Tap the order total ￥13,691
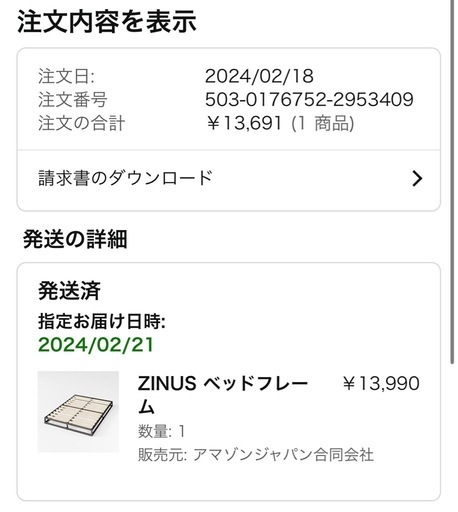 tap(244, 123)
